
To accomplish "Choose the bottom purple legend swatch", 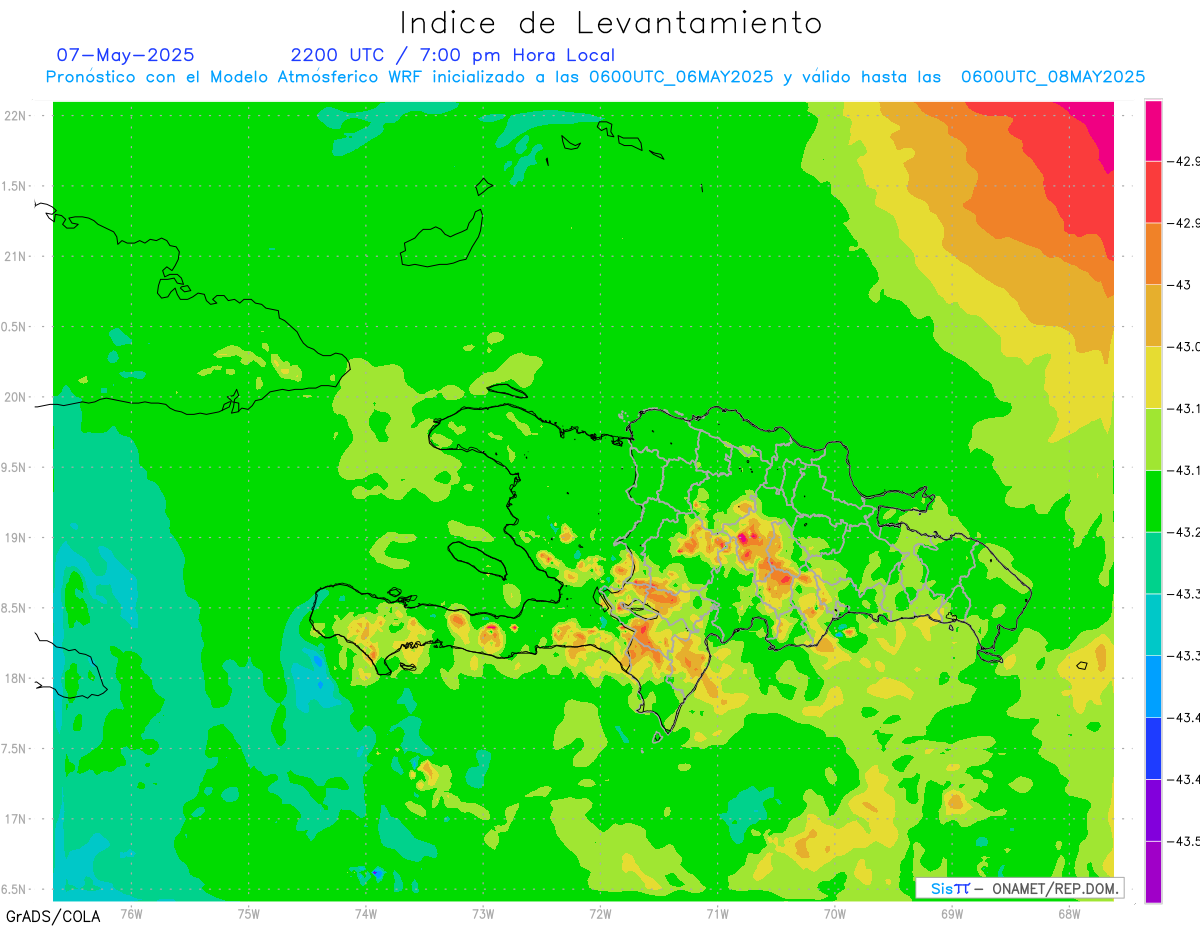I will [x=1153, y=871].
